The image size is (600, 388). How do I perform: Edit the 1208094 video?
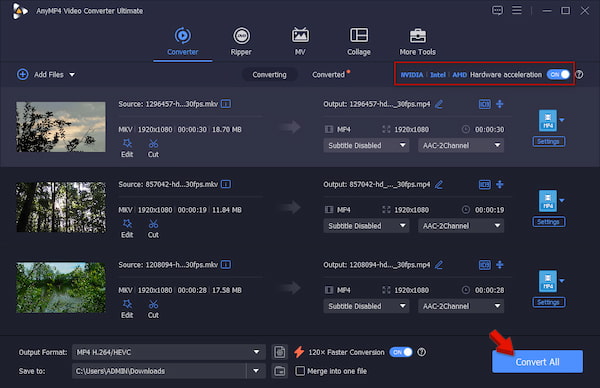tap(127, 309)
